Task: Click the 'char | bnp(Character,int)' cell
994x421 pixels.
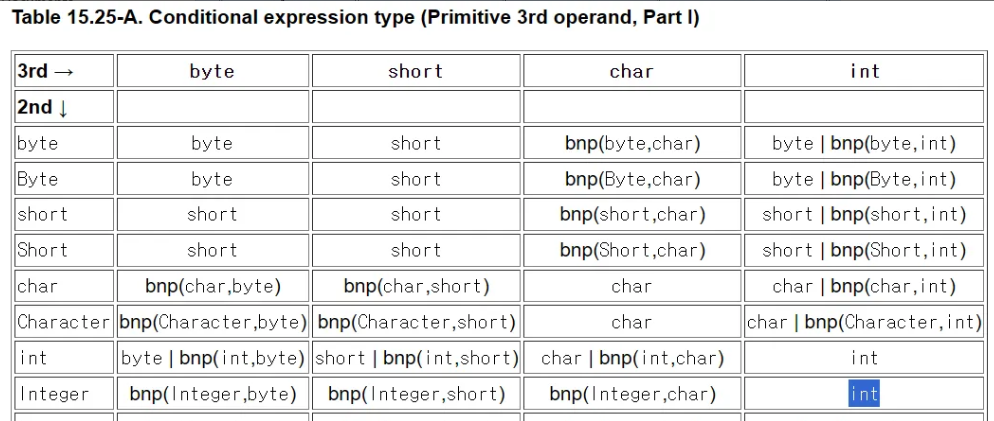Action: (x=864, y=322)
